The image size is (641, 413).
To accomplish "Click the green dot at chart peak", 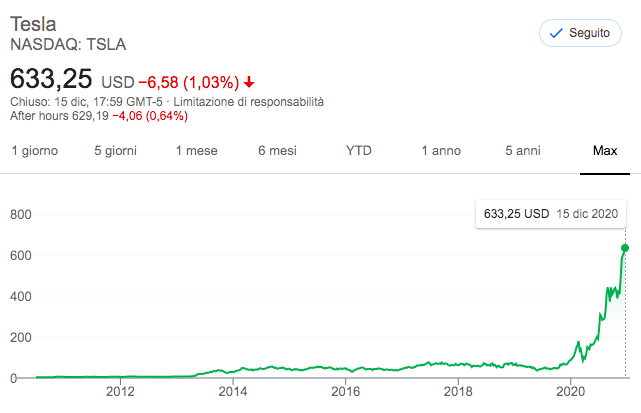I will pos(626,248).
